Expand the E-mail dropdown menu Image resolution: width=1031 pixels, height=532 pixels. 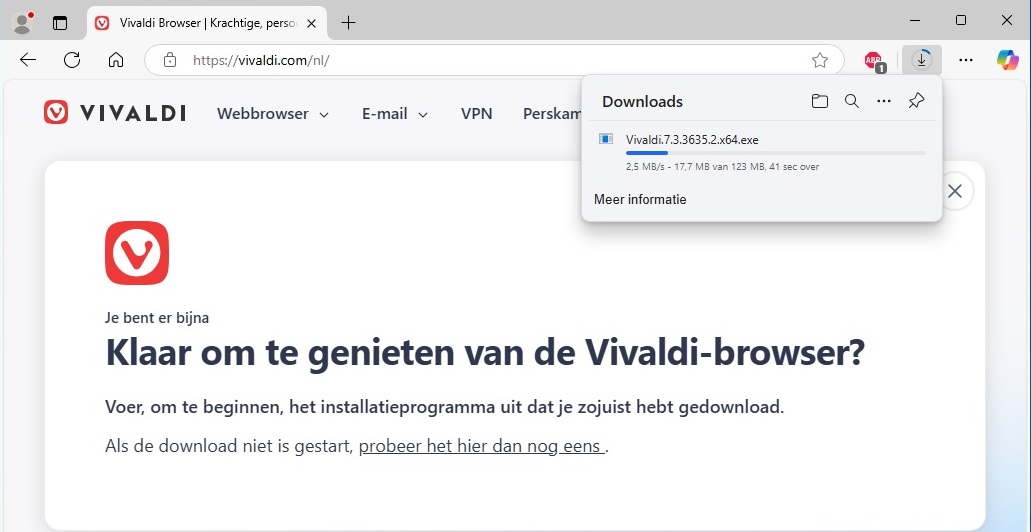click(395, 114)
